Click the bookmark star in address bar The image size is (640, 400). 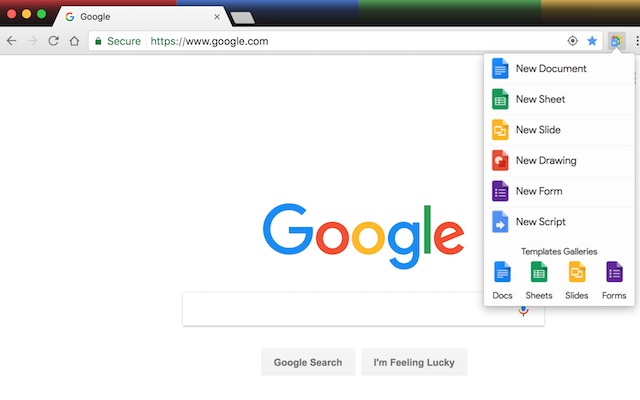(592, 41)
